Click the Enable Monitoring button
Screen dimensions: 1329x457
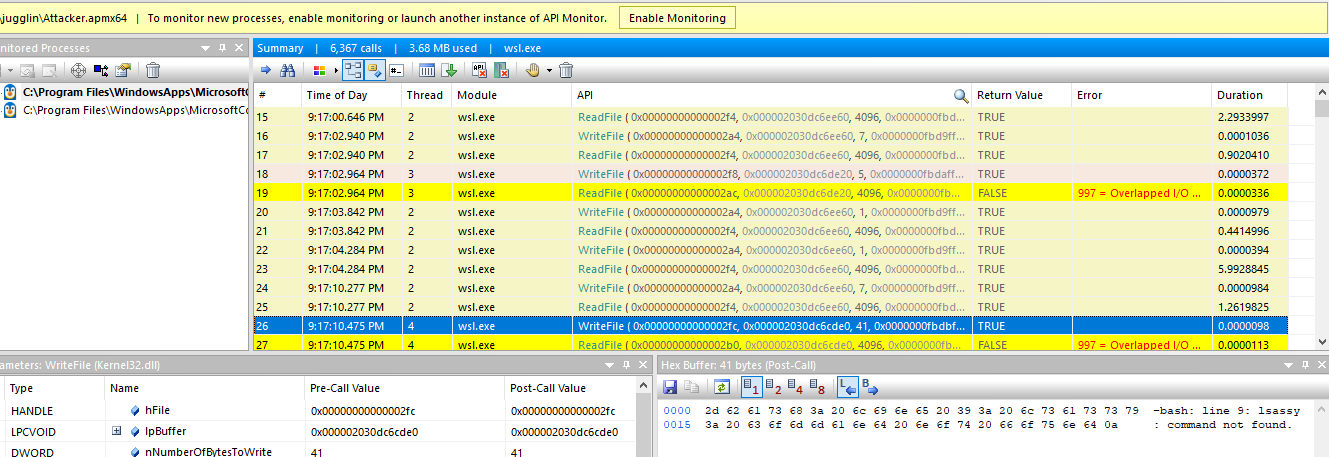click(x=678, y=18)
